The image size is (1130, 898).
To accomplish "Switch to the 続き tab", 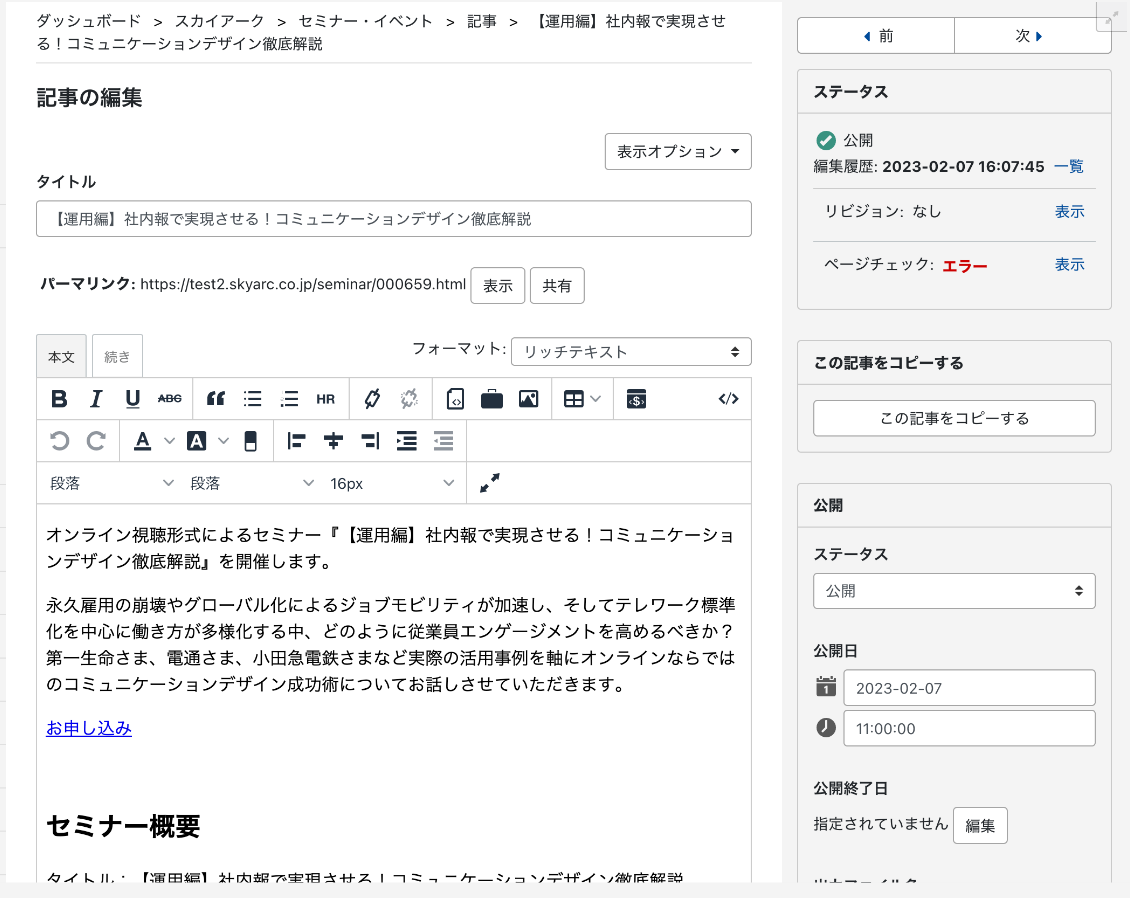I will pos(117,357).
